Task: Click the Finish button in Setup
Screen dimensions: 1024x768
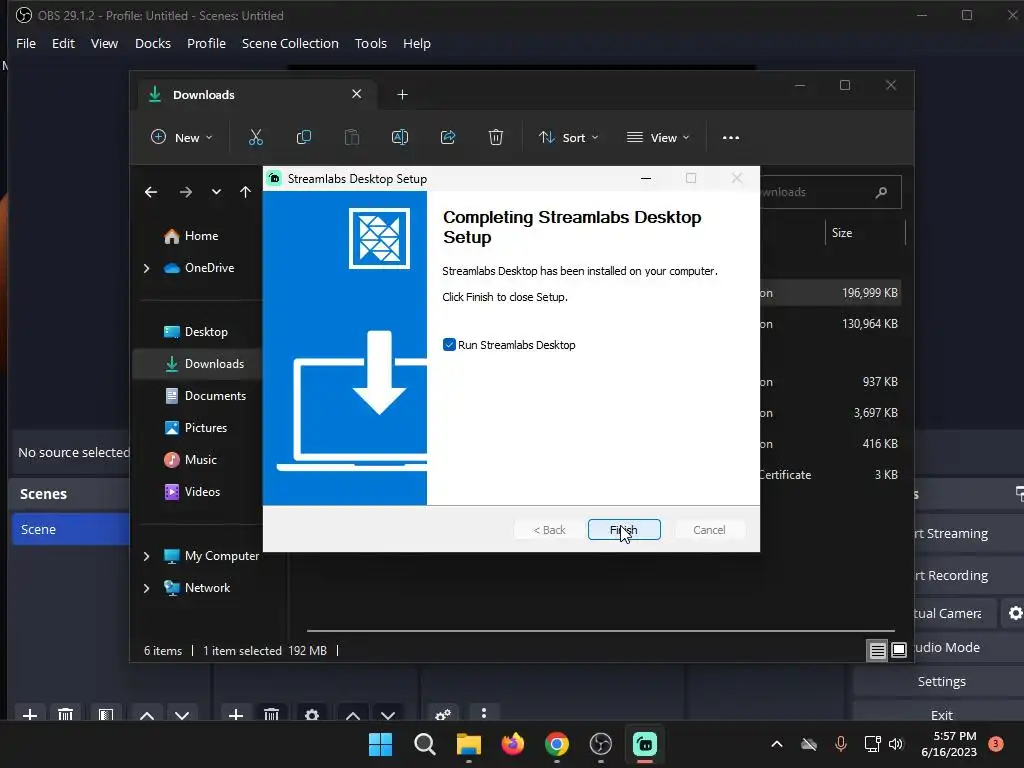Action: (624, 530)
